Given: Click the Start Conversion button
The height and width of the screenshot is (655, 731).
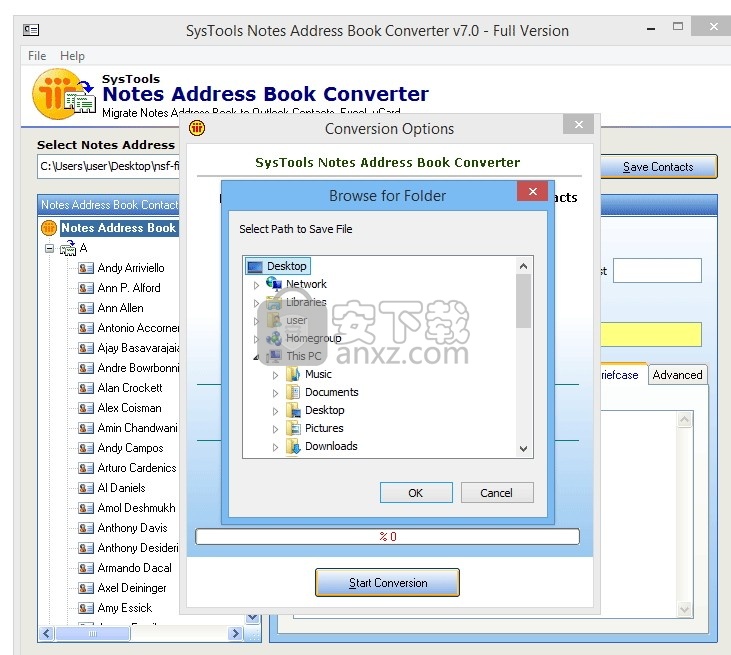Looking at the screenshot, I should [387, 583].
